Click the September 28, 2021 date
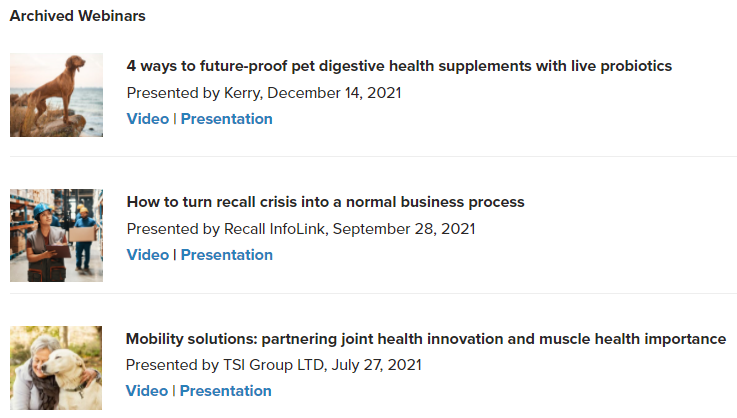737x418 pixels. 404,229
